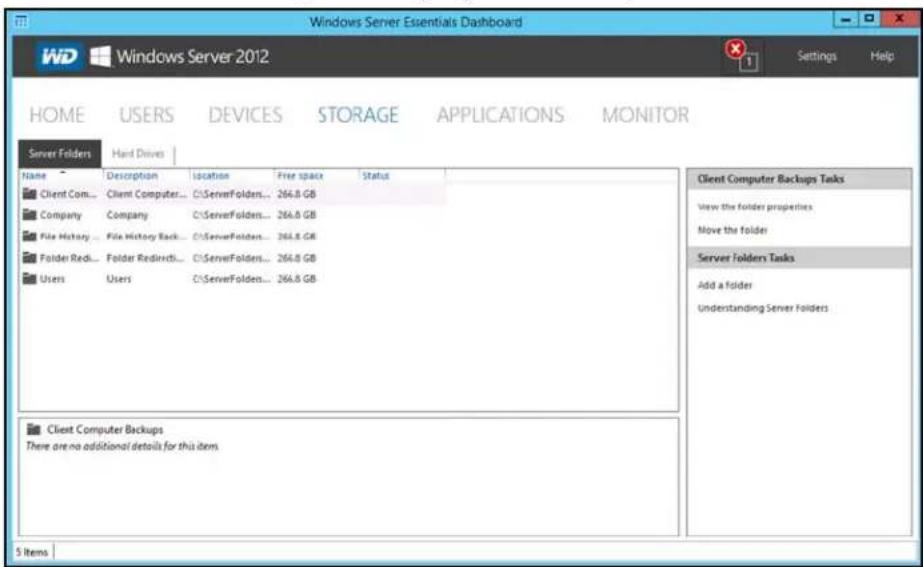The height and width of the screenshot is (567, 923).
Task: Click folder icon in details pane
Action: coord(34,429)
